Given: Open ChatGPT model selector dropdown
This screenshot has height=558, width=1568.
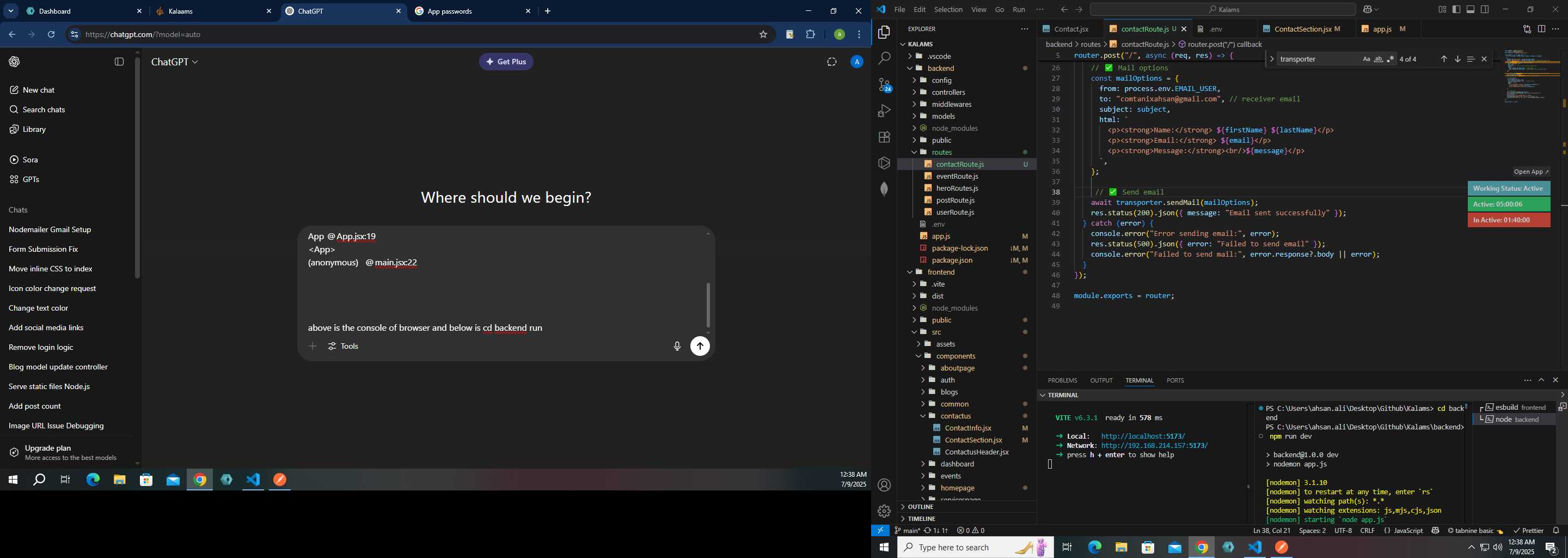Looking at the screenshot, I should [x=175, y=62].
